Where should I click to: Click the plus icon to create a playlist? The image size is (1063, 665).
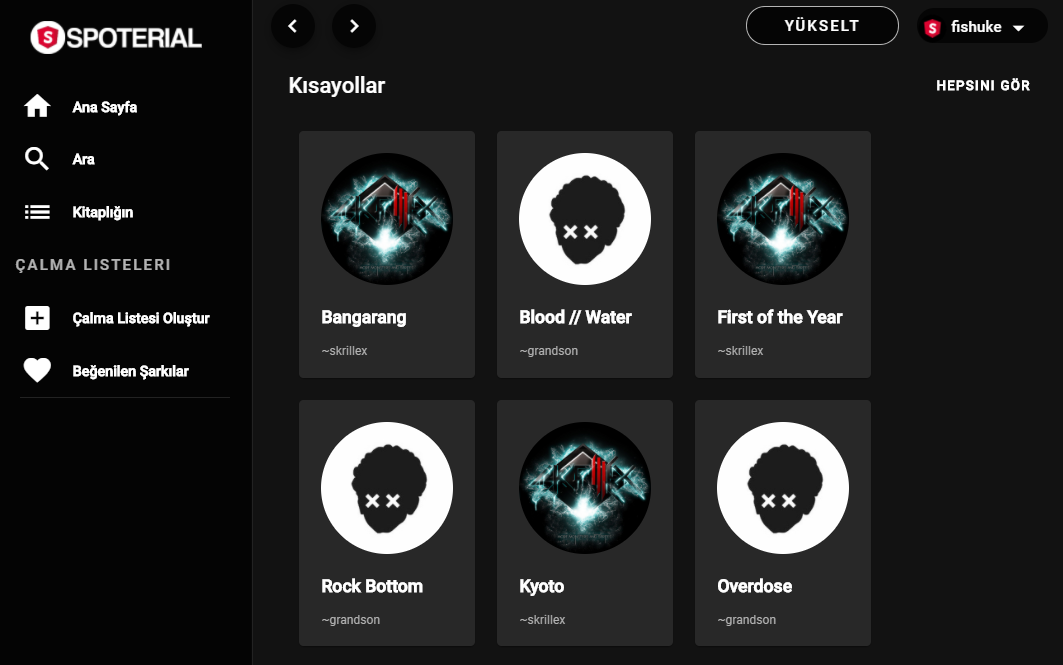point(37,317)
